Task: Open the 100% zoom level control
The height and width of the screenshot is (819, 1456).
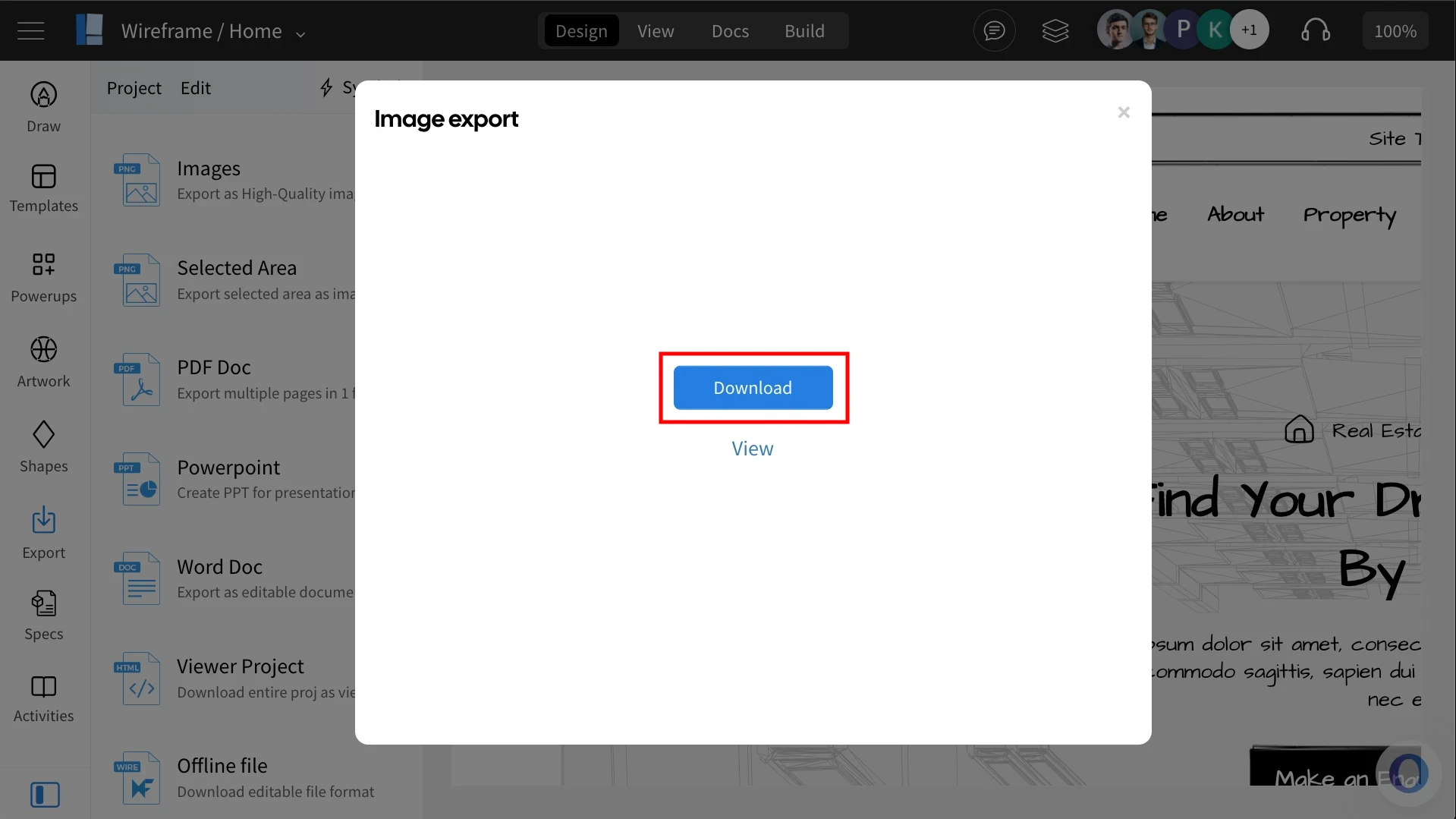Action: coord(1395,30)
